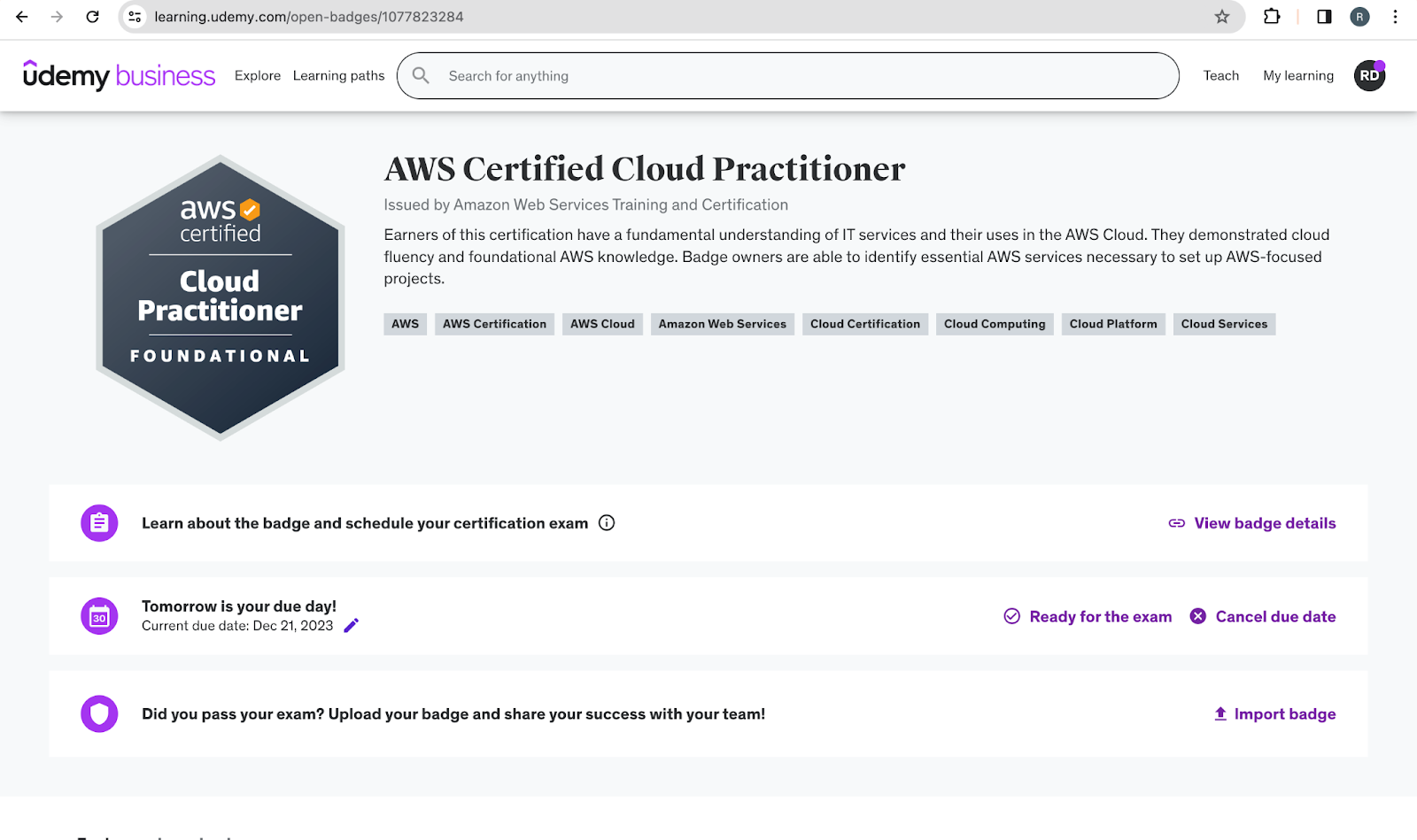Viewport: 1417px width, 840px height.
Task: Open the side panel icon in Chrome
Action: (x=1324, y=17)
